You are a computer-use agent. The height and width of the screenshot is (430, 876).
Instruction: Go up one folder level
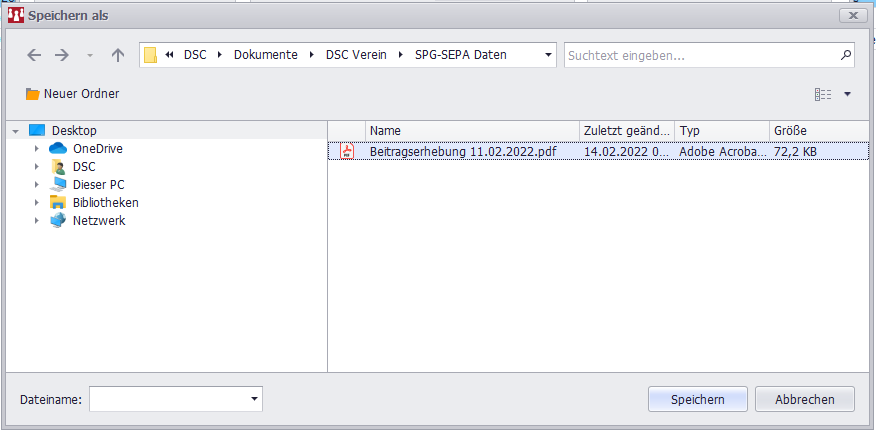click(118, 55)
